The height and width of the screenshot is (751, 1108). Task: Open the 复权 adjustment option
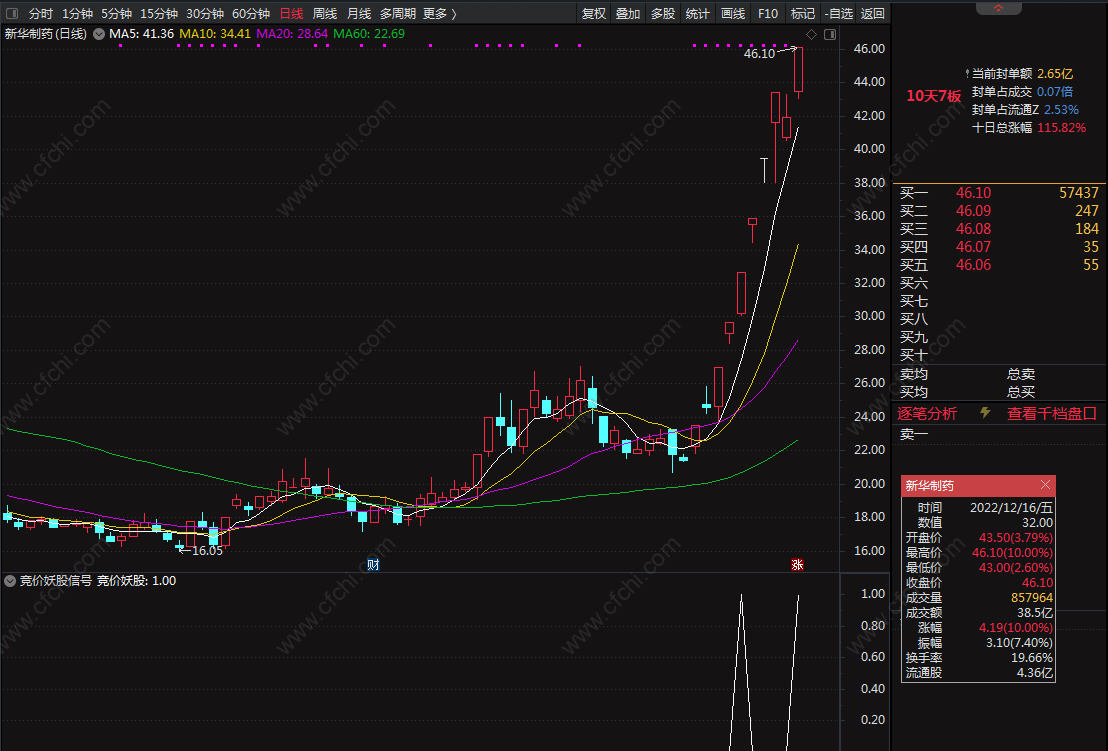594,13
